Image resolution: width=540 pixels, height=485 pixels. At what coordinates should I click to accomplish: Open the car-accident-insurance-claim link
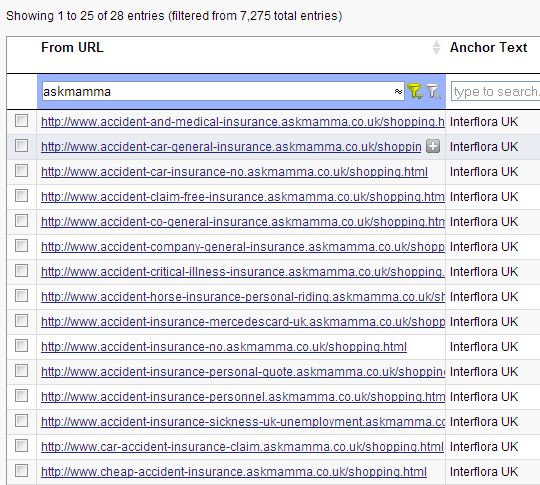(242, 447)
